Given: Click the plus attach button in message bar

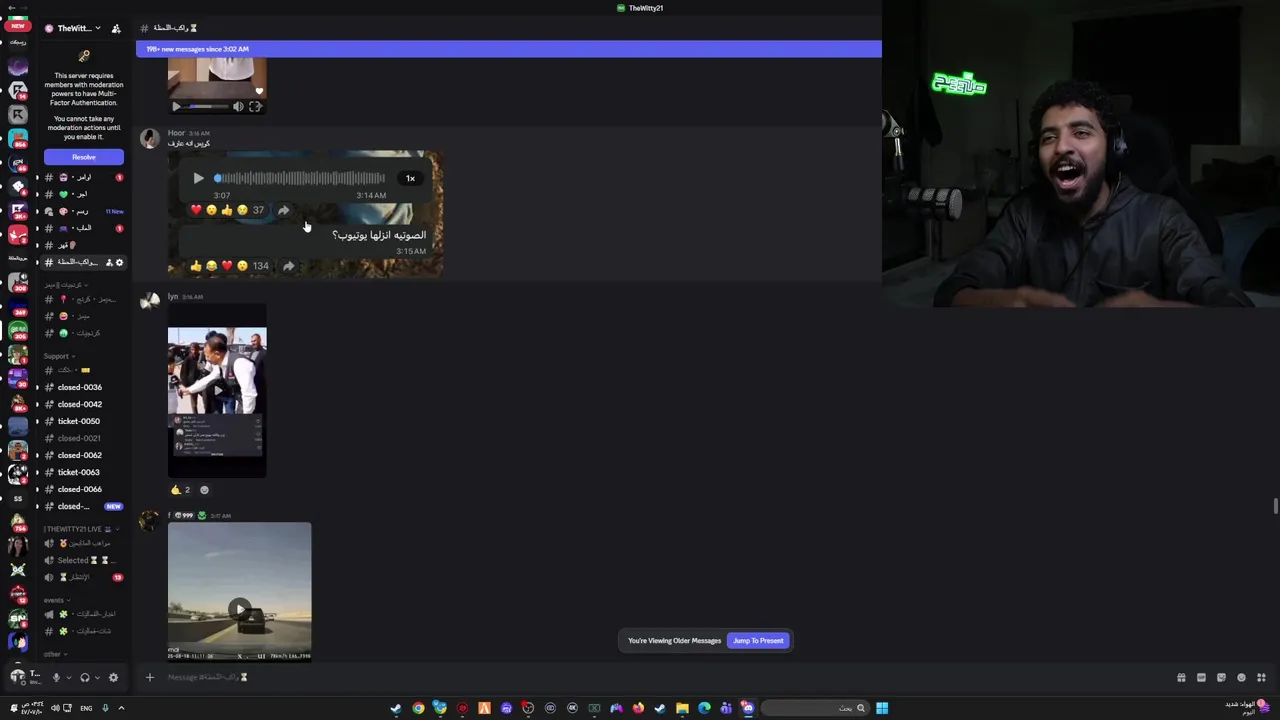Looking at the screenshot, I should (x=150, y=677).
